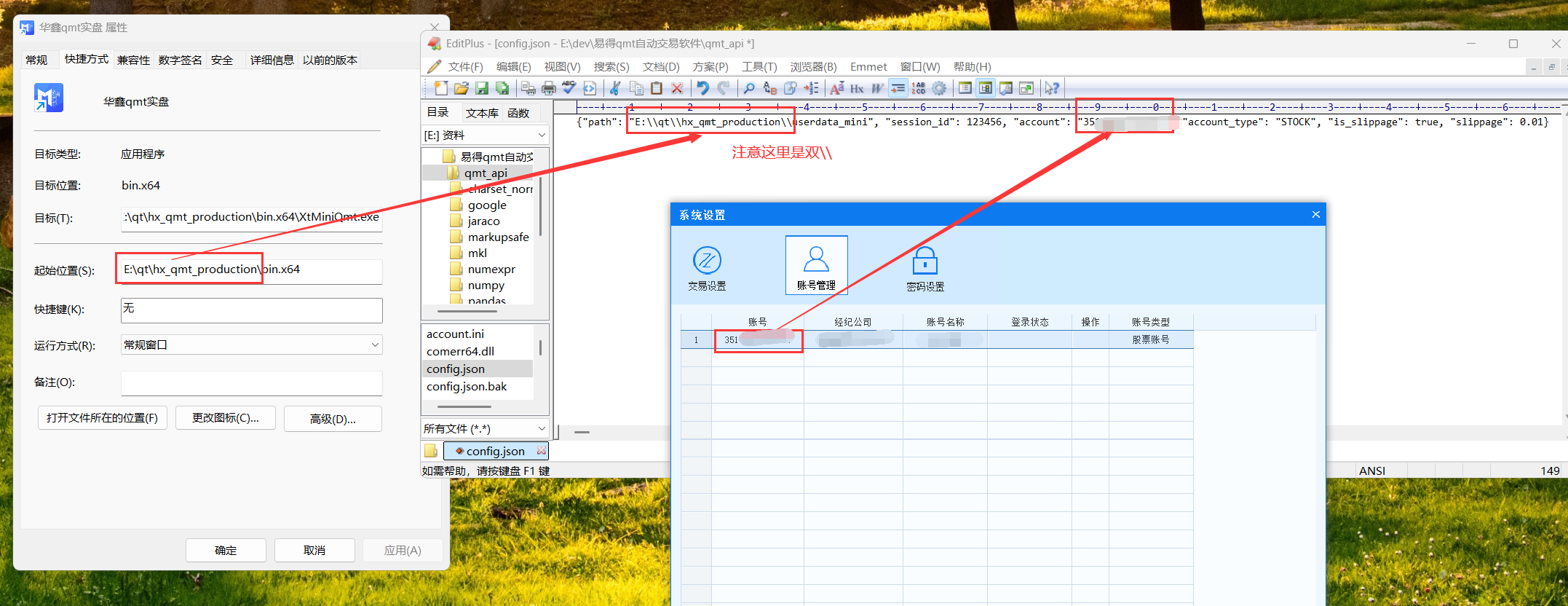
Task: Click the red X Delete icon
Action: [676, 88]
